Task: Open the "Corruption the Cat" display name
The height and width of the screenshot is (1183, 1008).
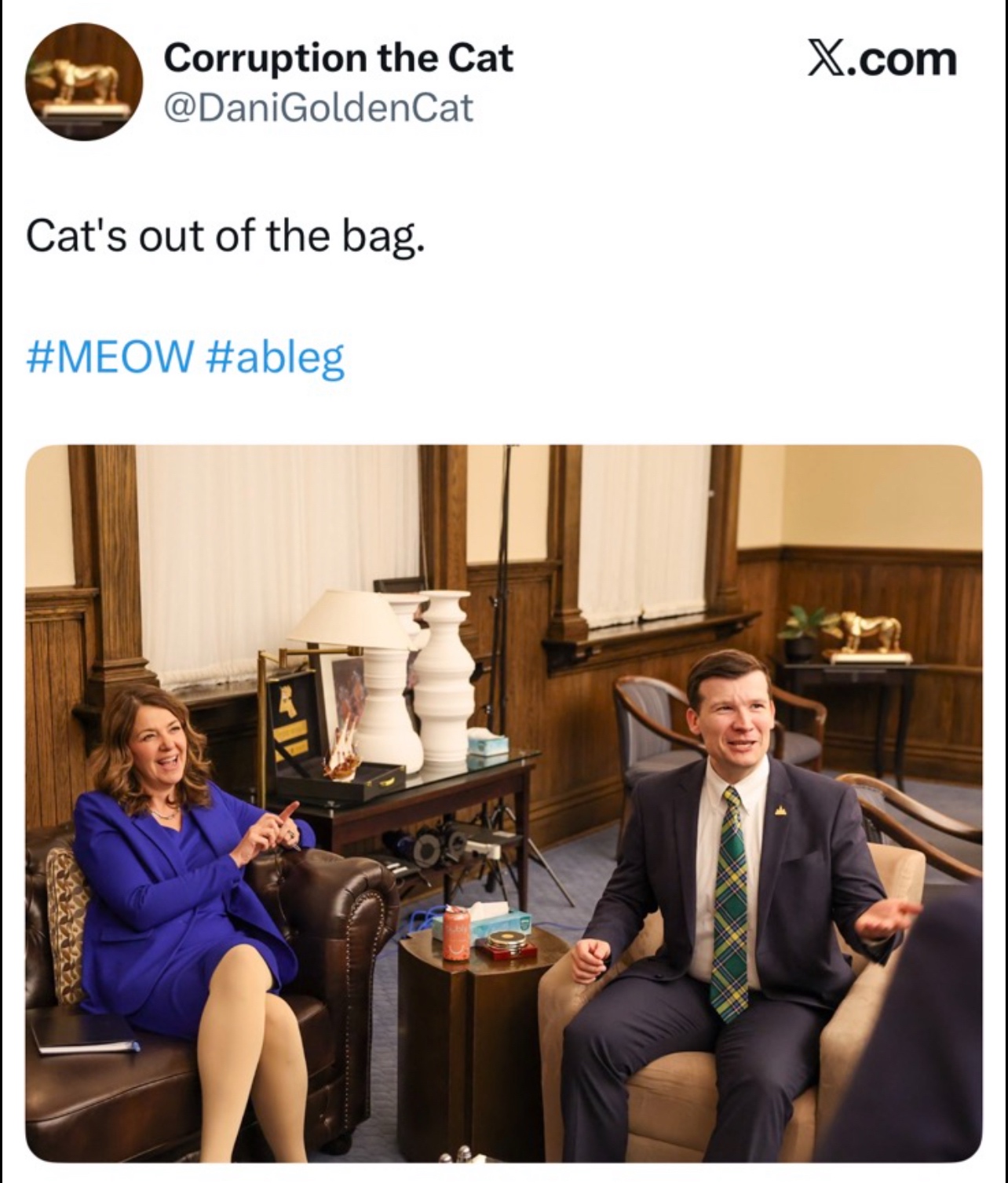Action: (338, 58)
